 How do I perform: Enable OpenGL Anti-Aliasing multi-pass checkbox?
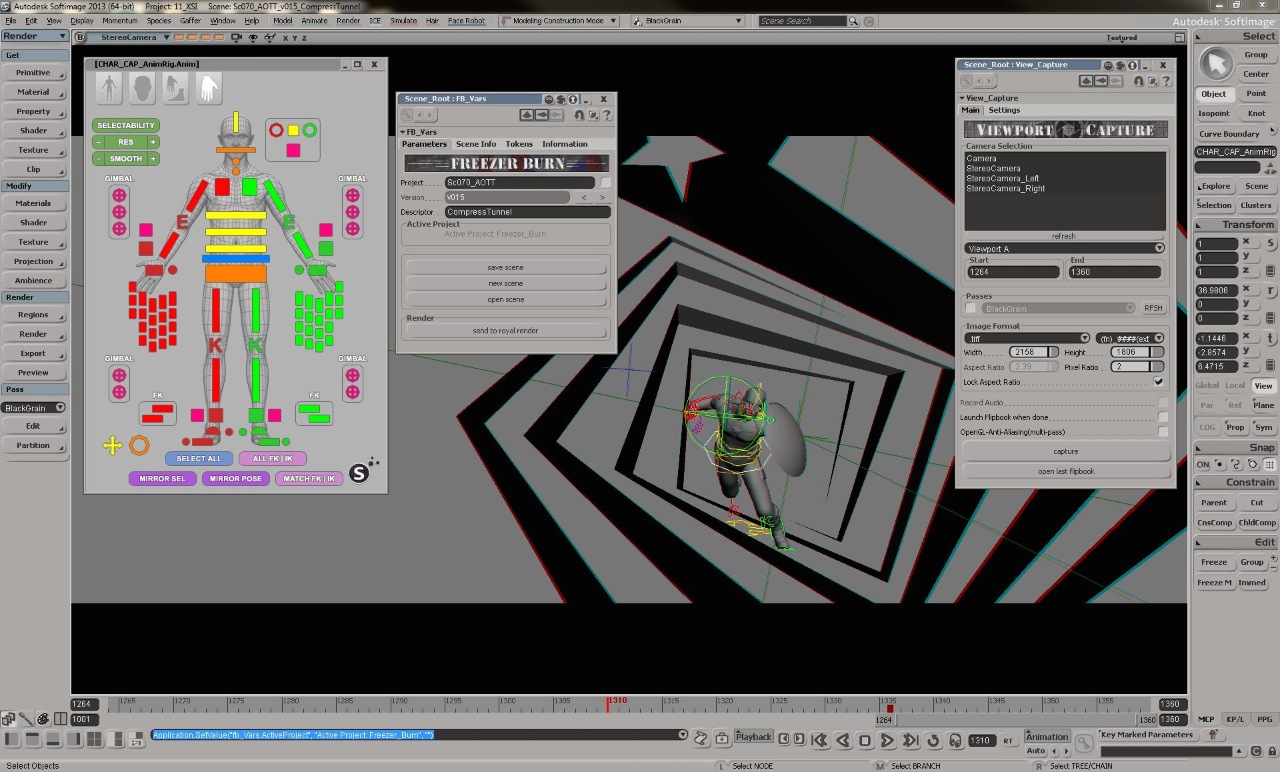click(1163, 432)
